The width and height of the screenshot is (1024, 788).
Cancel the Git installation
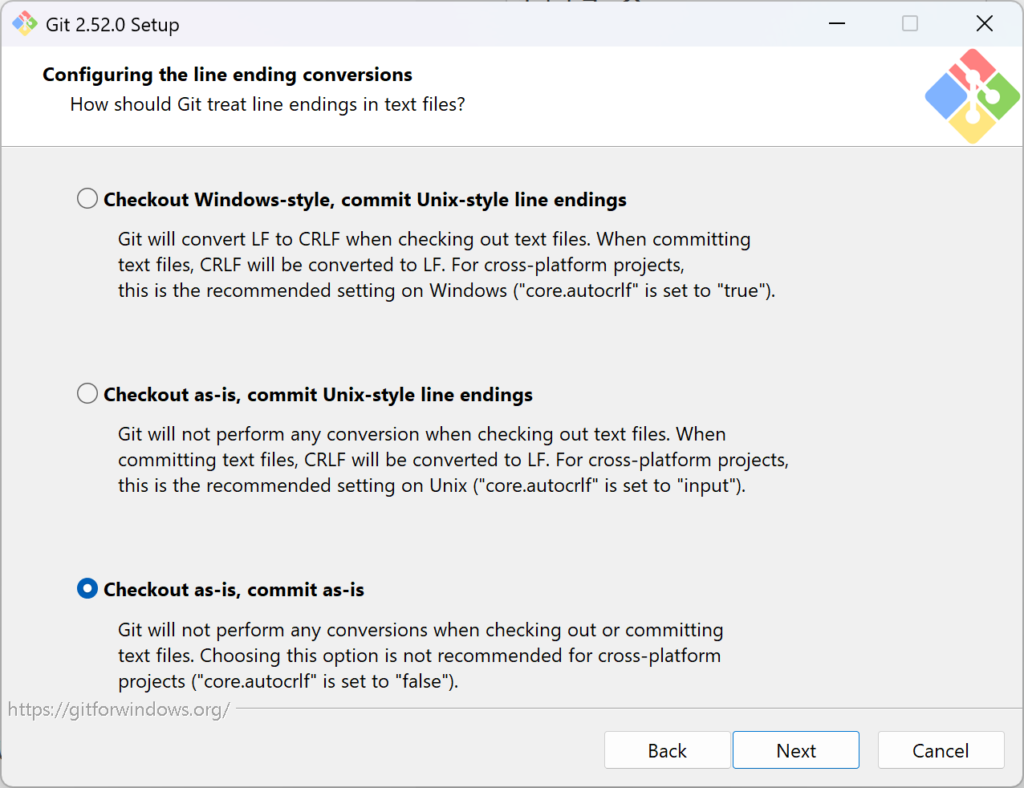pos(940,750)
